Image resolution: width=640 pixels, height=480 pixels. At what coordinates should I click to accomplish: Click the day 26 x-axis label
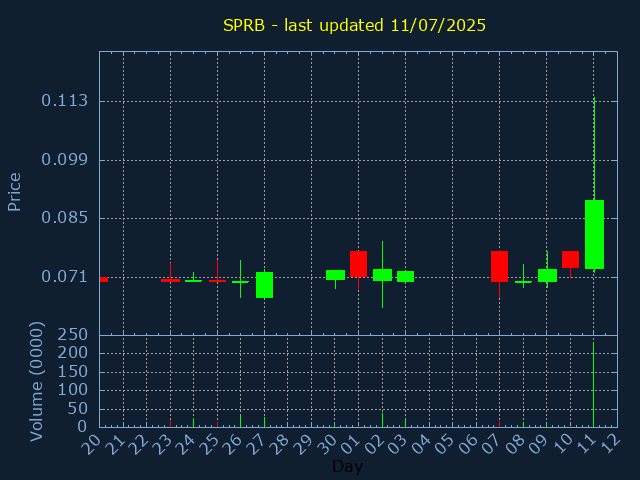tap(232, 444)
